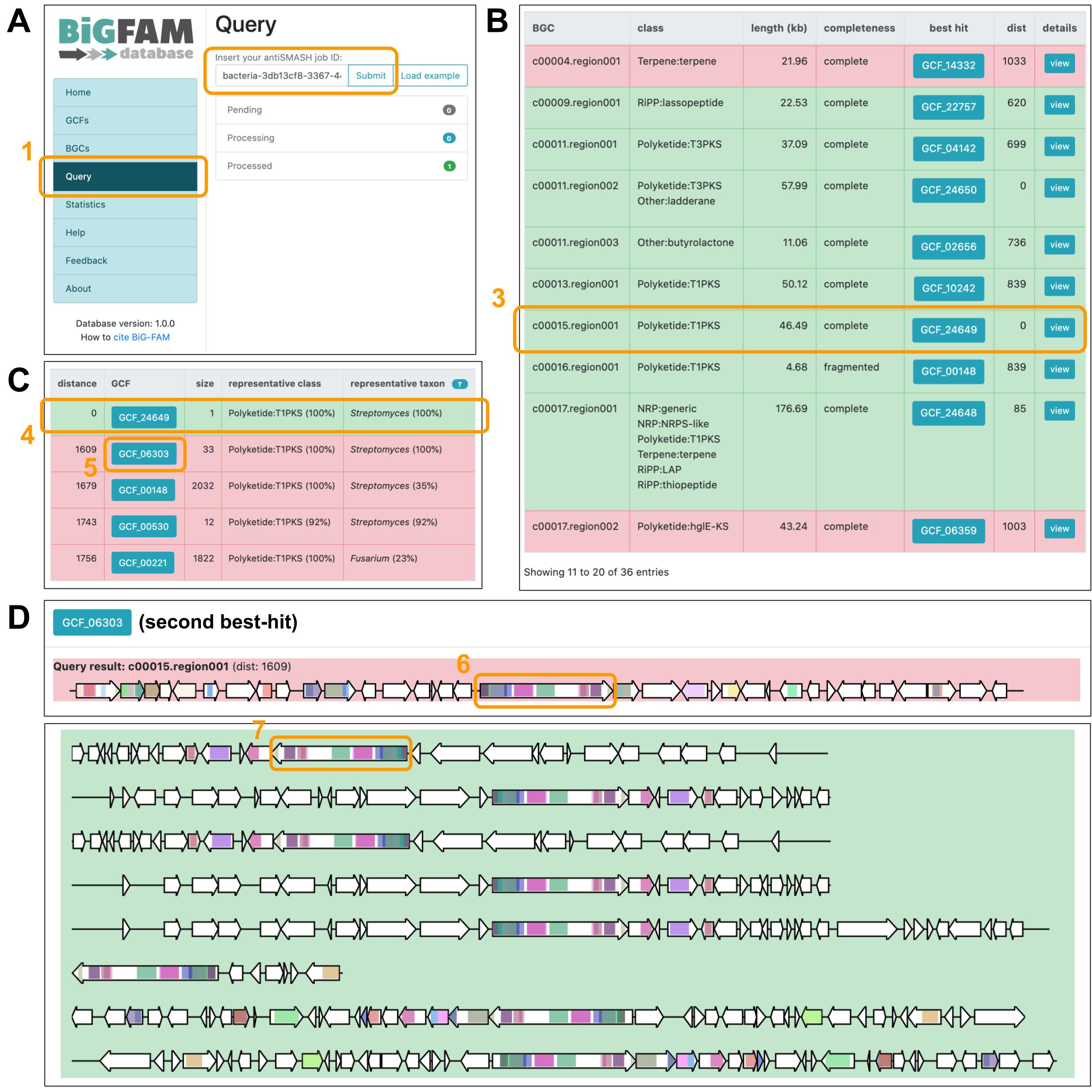Click the BiG-FAM database logo

(x=125, y=38)
